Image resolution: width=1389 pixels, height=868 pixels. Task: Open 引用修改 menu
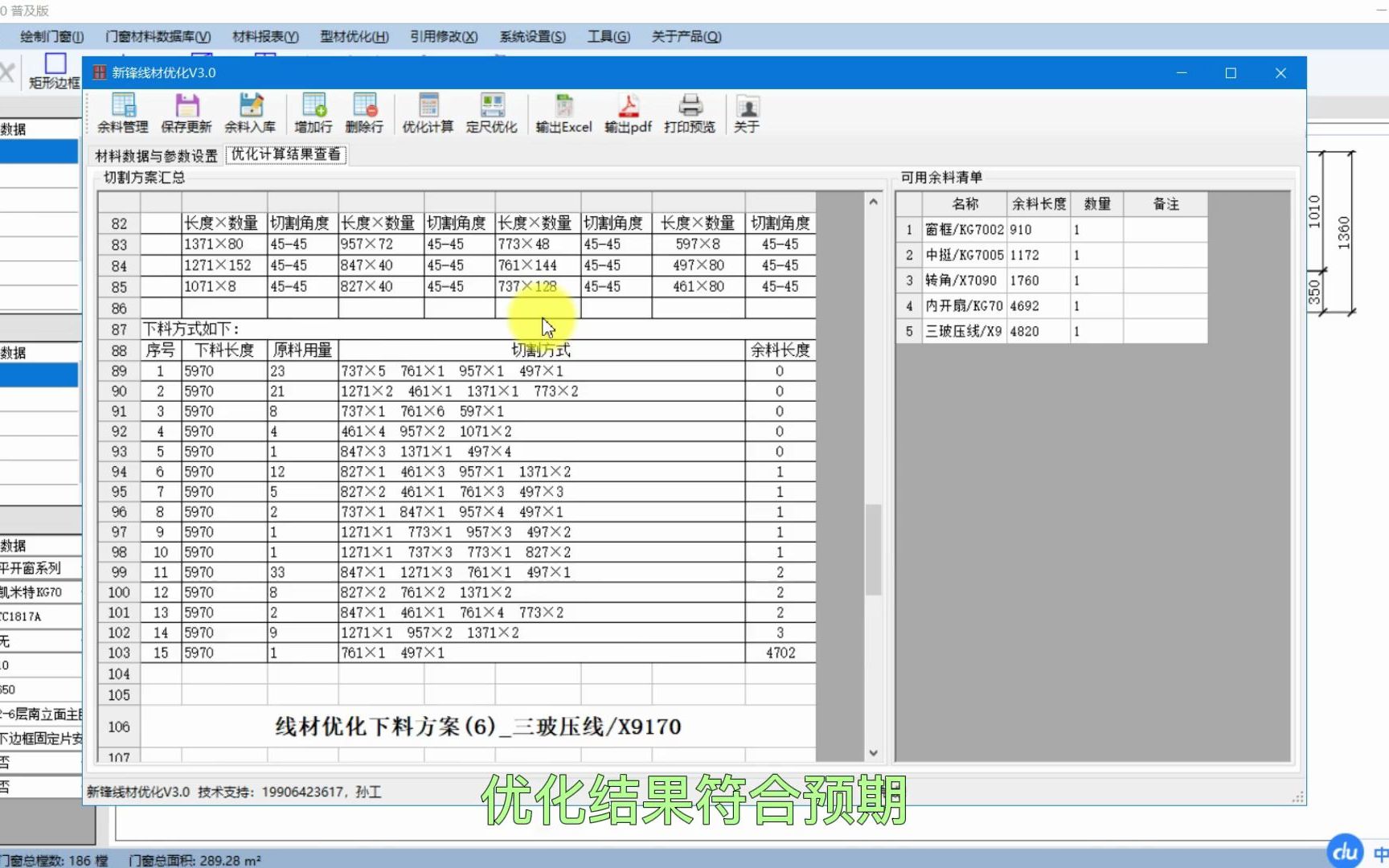click(444, 36)
